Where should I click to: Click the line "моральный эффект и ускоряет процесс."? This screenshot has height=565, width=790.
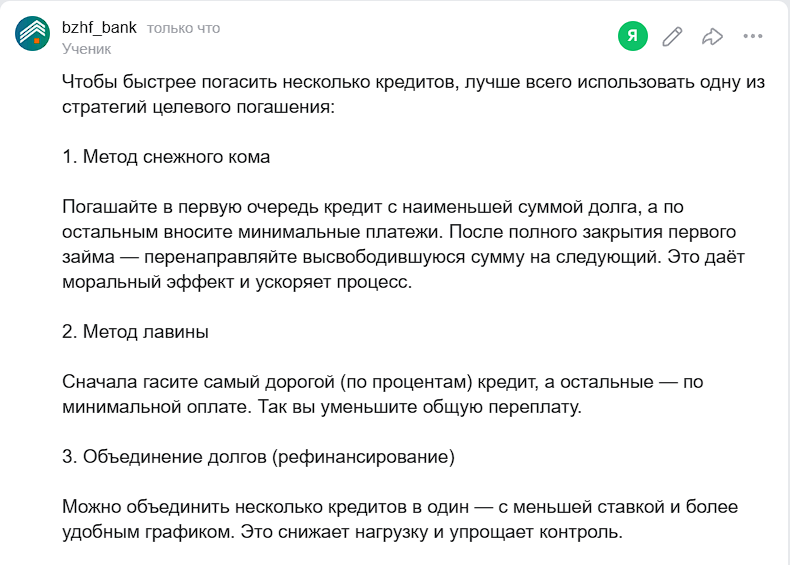[x=236, y=282]
